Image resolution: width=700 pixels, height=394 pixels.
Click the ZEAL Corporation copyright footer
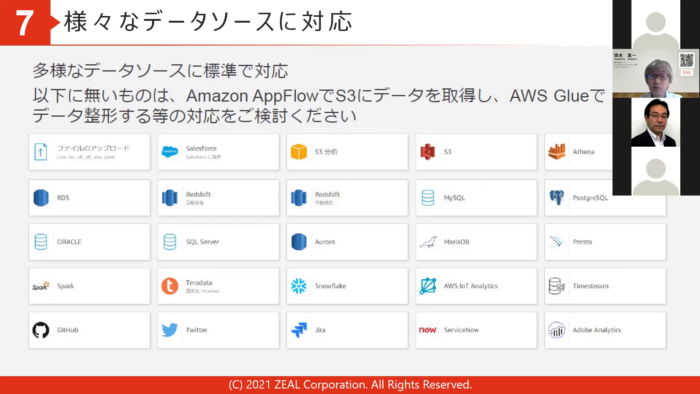pyautogui.click(x=350, y=385)
